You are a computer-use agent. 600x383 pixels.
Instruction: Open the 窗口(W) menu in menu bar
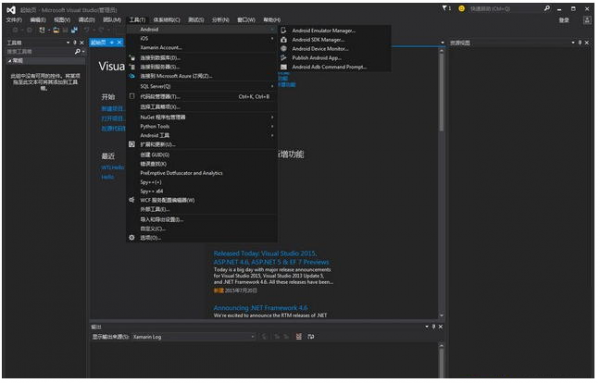click(247, 20)
